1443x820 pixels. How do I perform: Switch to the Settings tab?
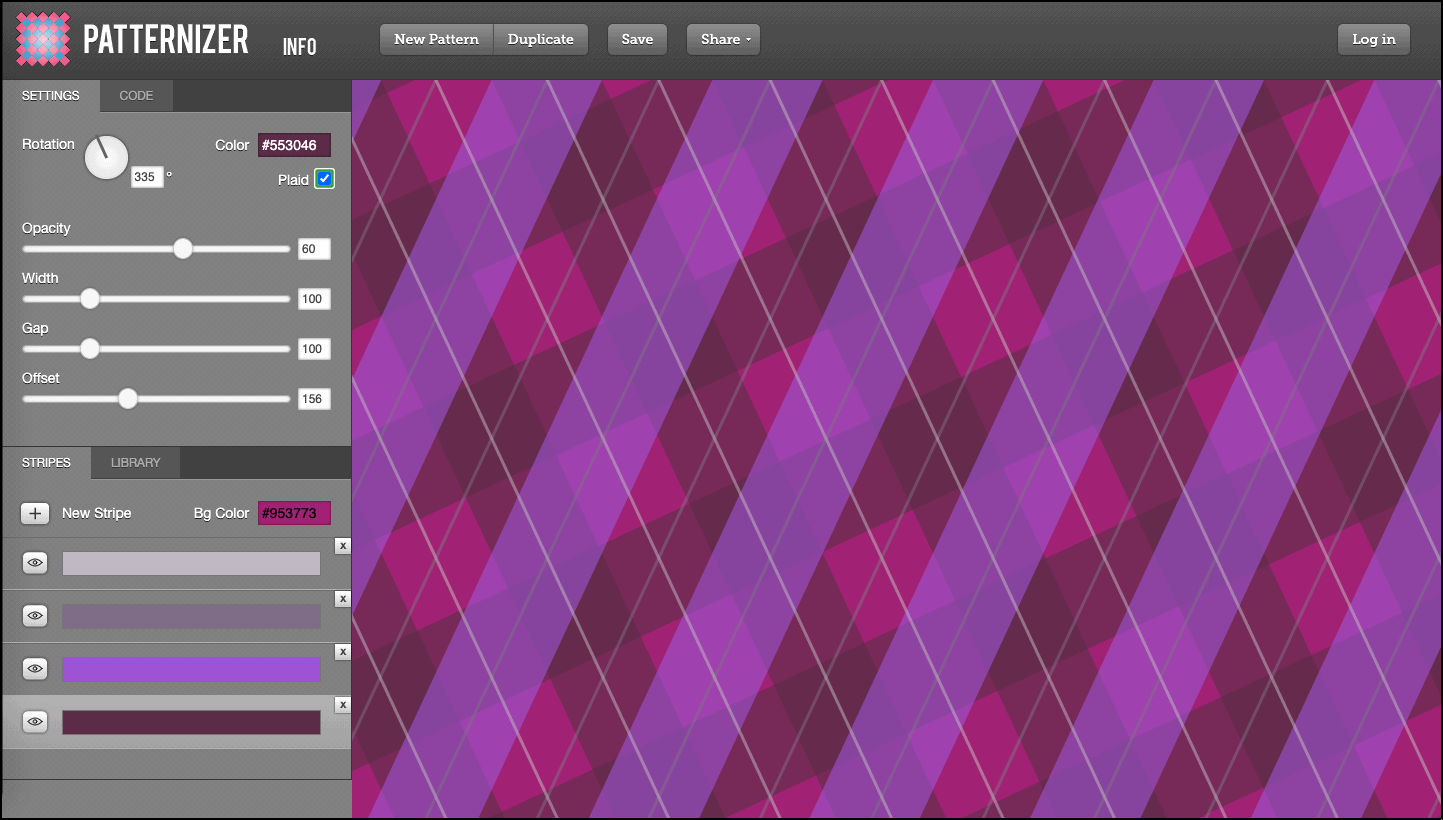[x=51, y=96]
